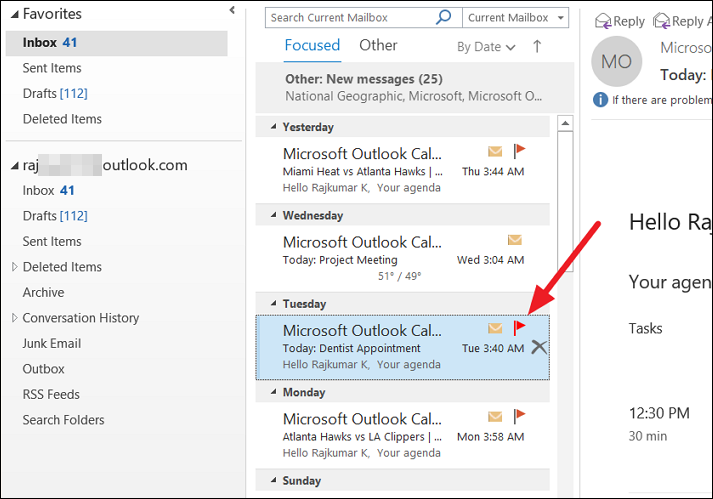Open Inbox 41 under outlook.com account

click(48, 191)
